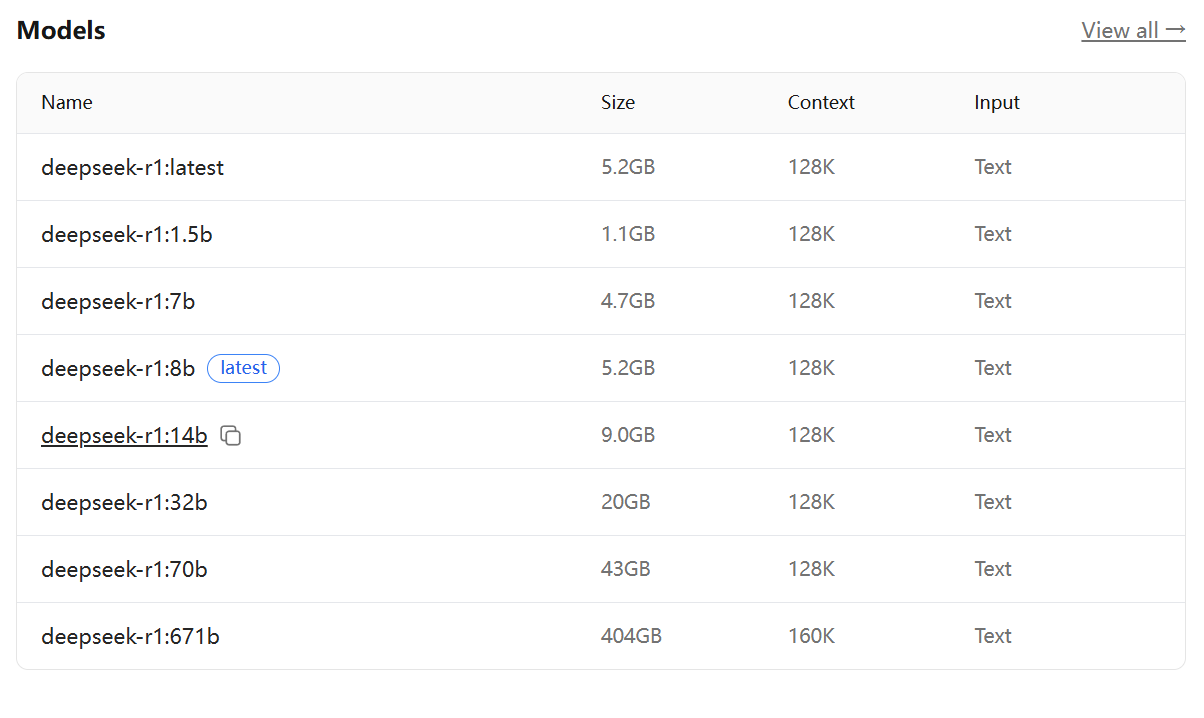Open the deepseek-r1:1.5b model
1204x718 pixels.
tap(127, 235)
